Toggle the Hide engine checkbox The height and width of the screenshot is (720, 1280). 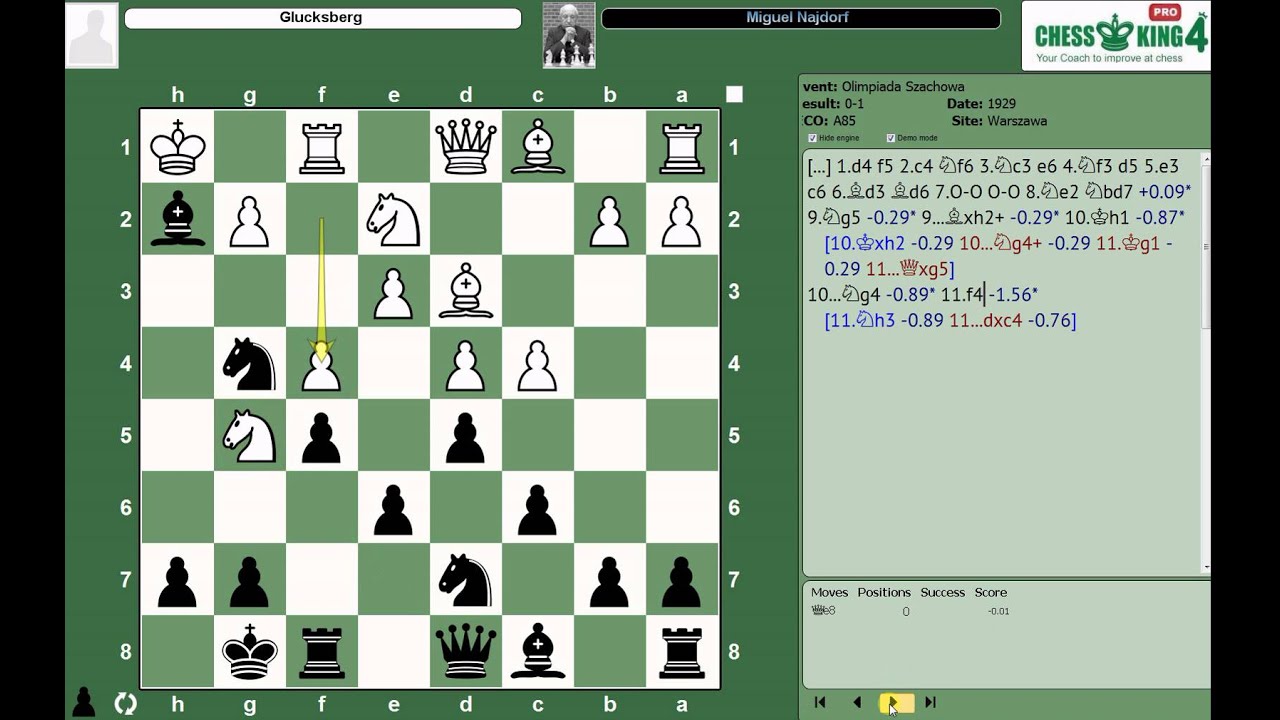(812, 138)
